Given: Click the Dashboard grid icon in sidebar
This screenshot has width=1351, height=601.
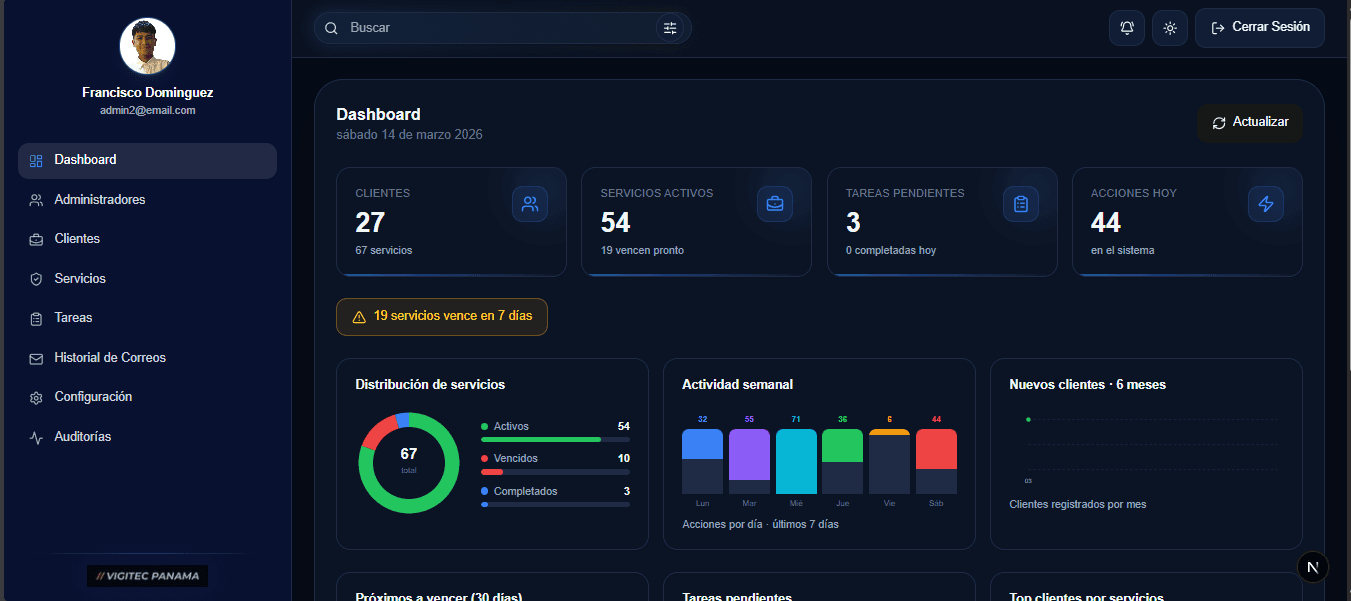Looking at the screenshot, I should 36,160.
